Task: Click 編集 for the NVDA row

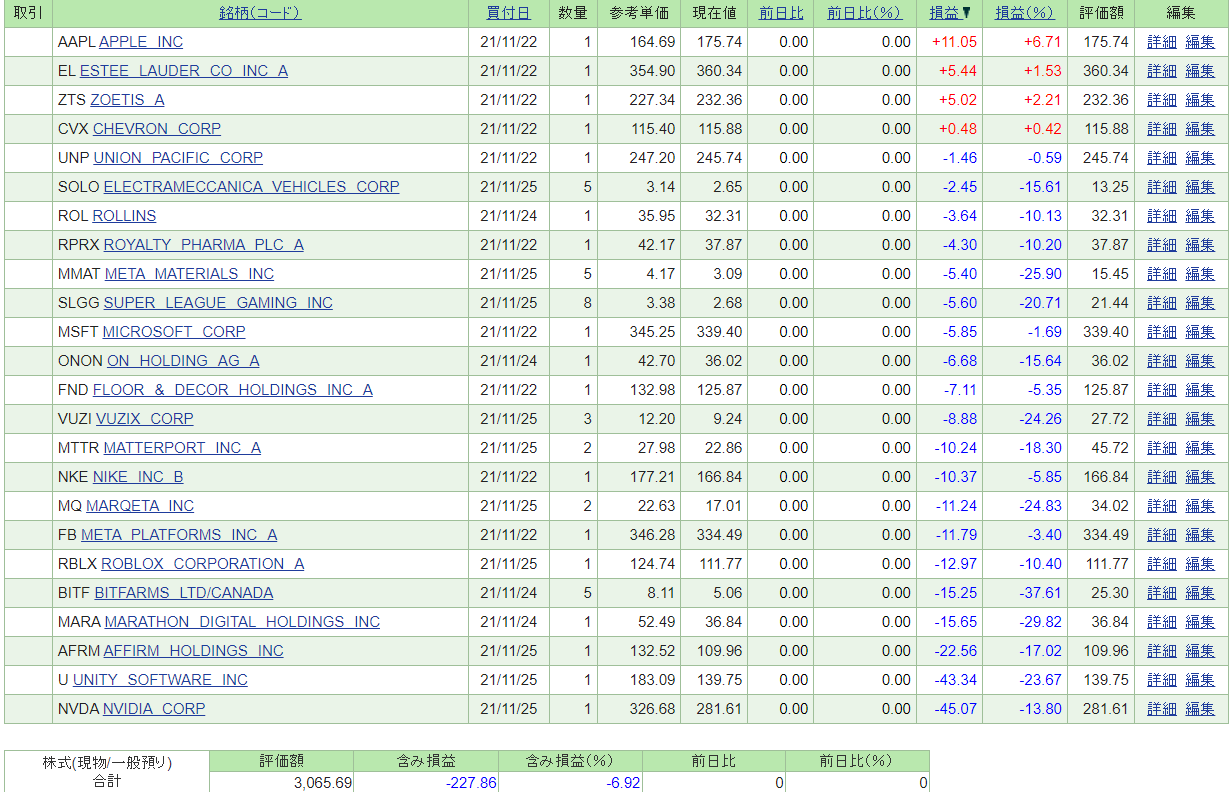Action: pyautogui.click(x=1200, y=709)
